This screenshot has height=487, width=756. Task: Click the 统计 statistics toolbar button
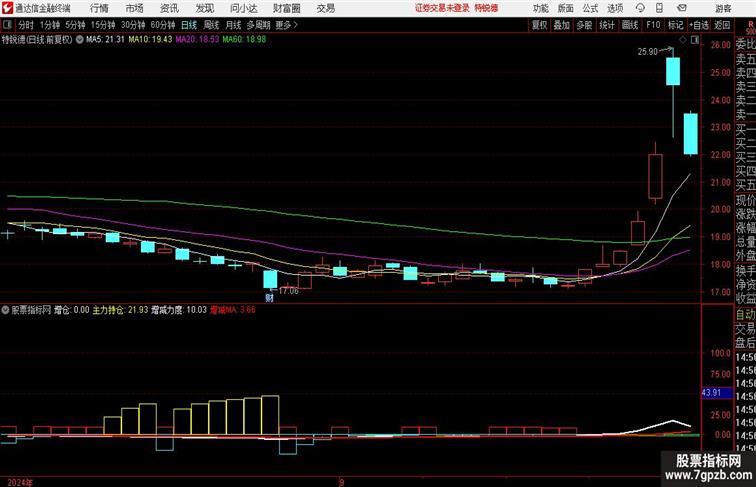607,25
